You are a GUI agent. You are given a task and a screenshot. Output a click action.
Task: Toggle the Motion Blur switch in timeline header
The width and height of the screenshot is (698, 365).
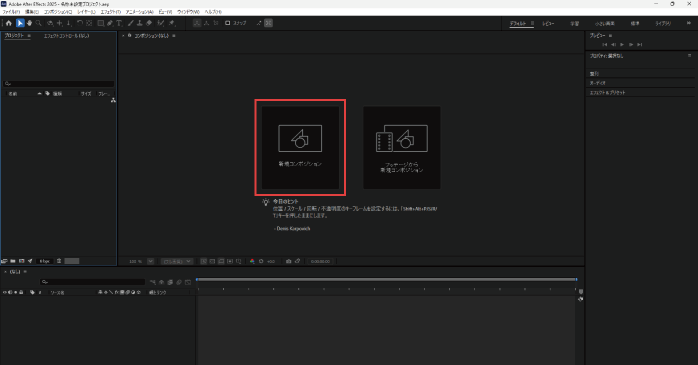(179, 282)
